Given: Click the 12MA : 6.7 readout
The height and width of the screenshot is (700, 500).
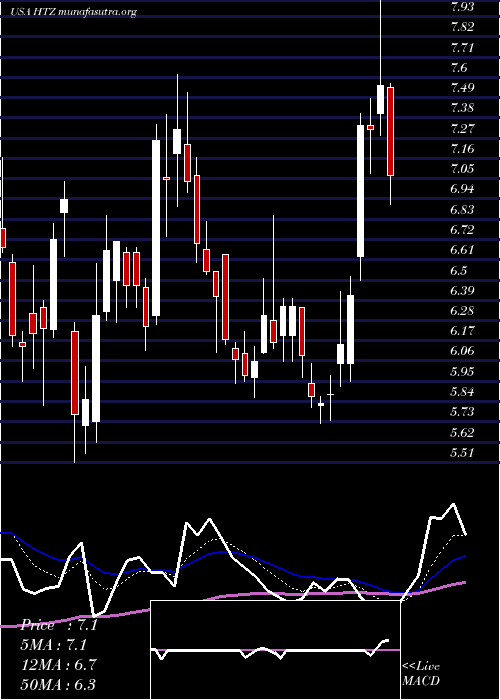Looking at the screenshot, I should coord(56,665).
